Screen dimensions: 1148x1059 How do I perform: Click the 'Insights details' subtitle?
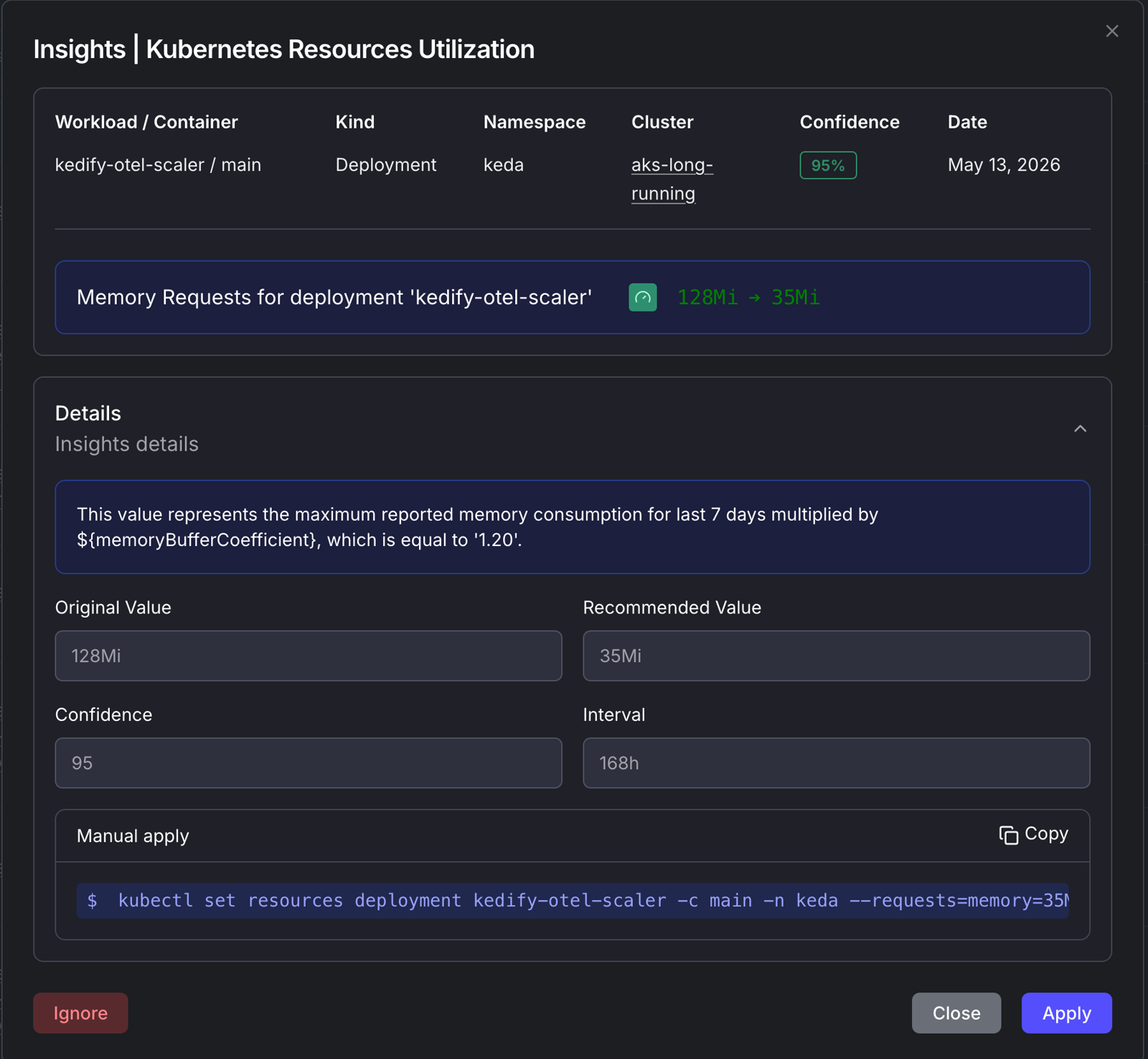pos(127,444)
